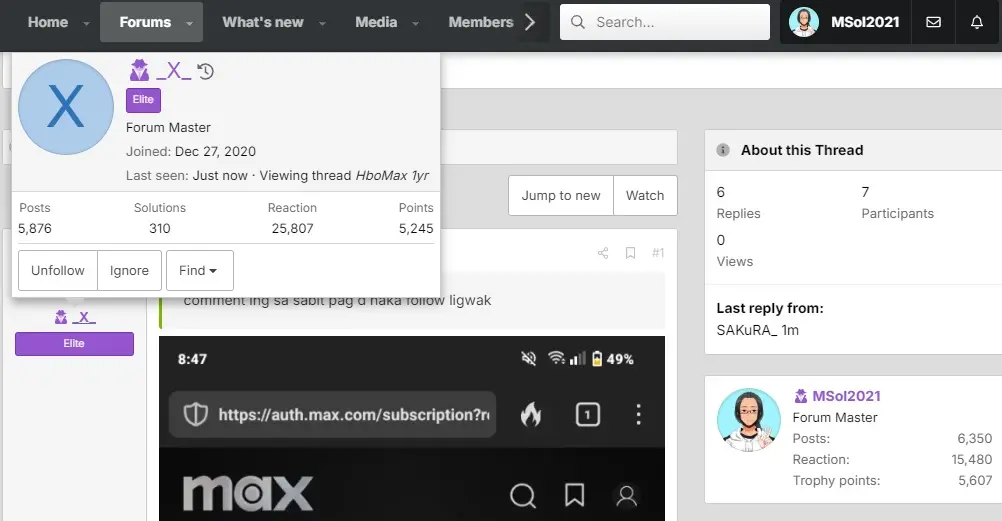Expand the Media dropdown arrow
Viewport: 1002px width, 521px height.
click(x=415, y=23)
